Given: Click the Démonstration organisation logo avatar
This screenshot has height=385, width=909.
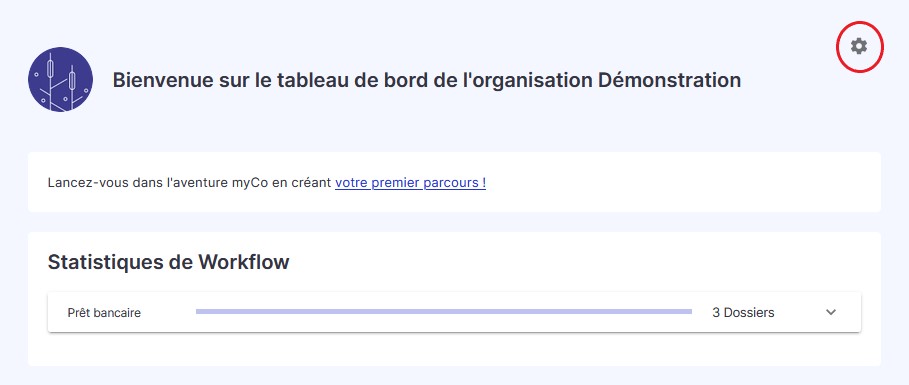Looking at the screenshot, I should tap(60, 79).
